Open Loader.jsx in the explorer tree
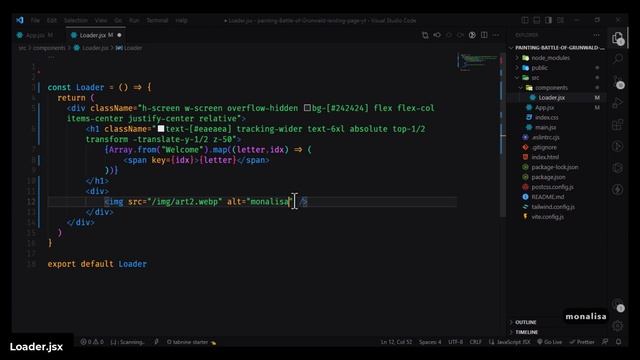The width and height of the screenshot is (640, 360). pyautogui.click(x=551, y=98)
